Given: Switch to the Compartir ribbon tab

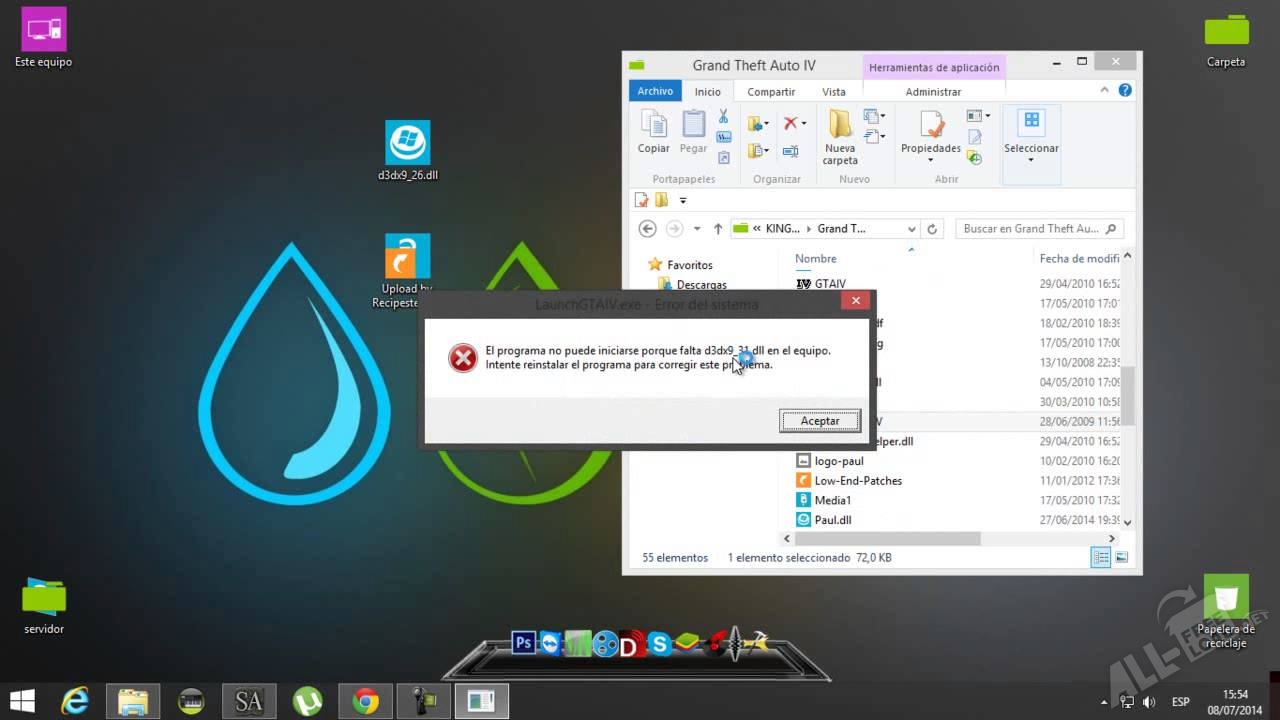Looking at the screenshot, I should 771,91.
